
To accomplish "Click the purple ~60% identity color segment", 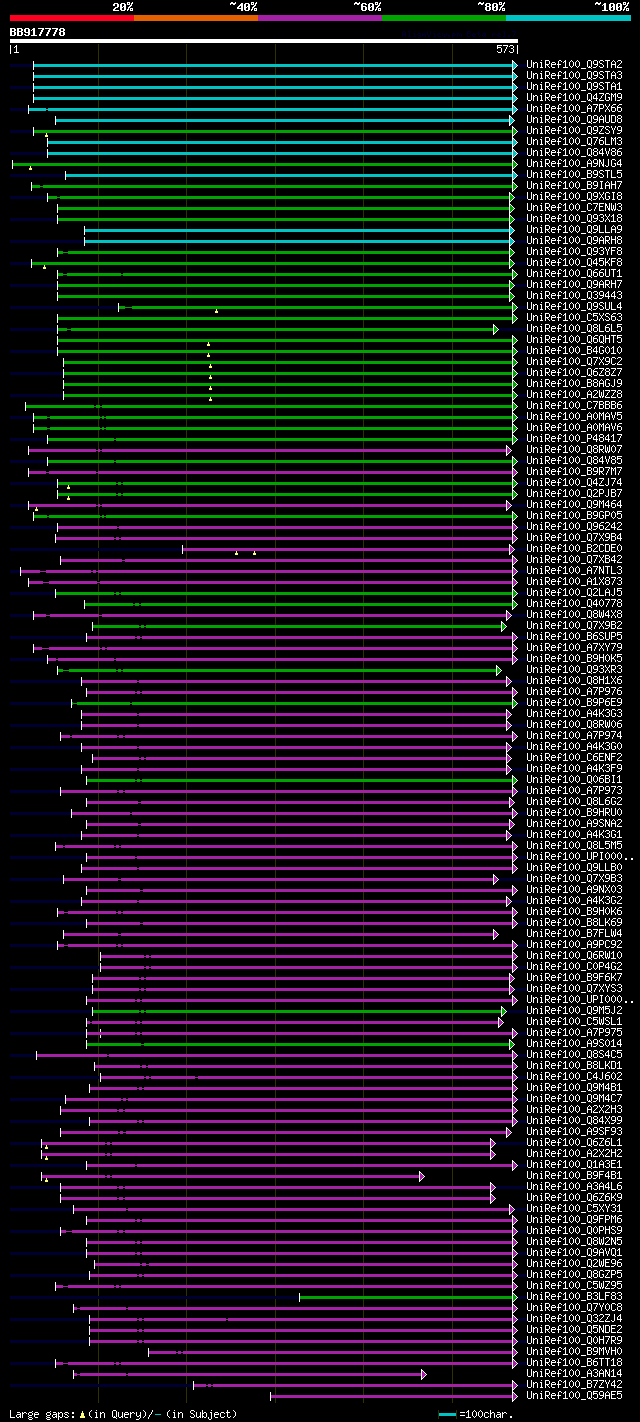I will point(319,17).
